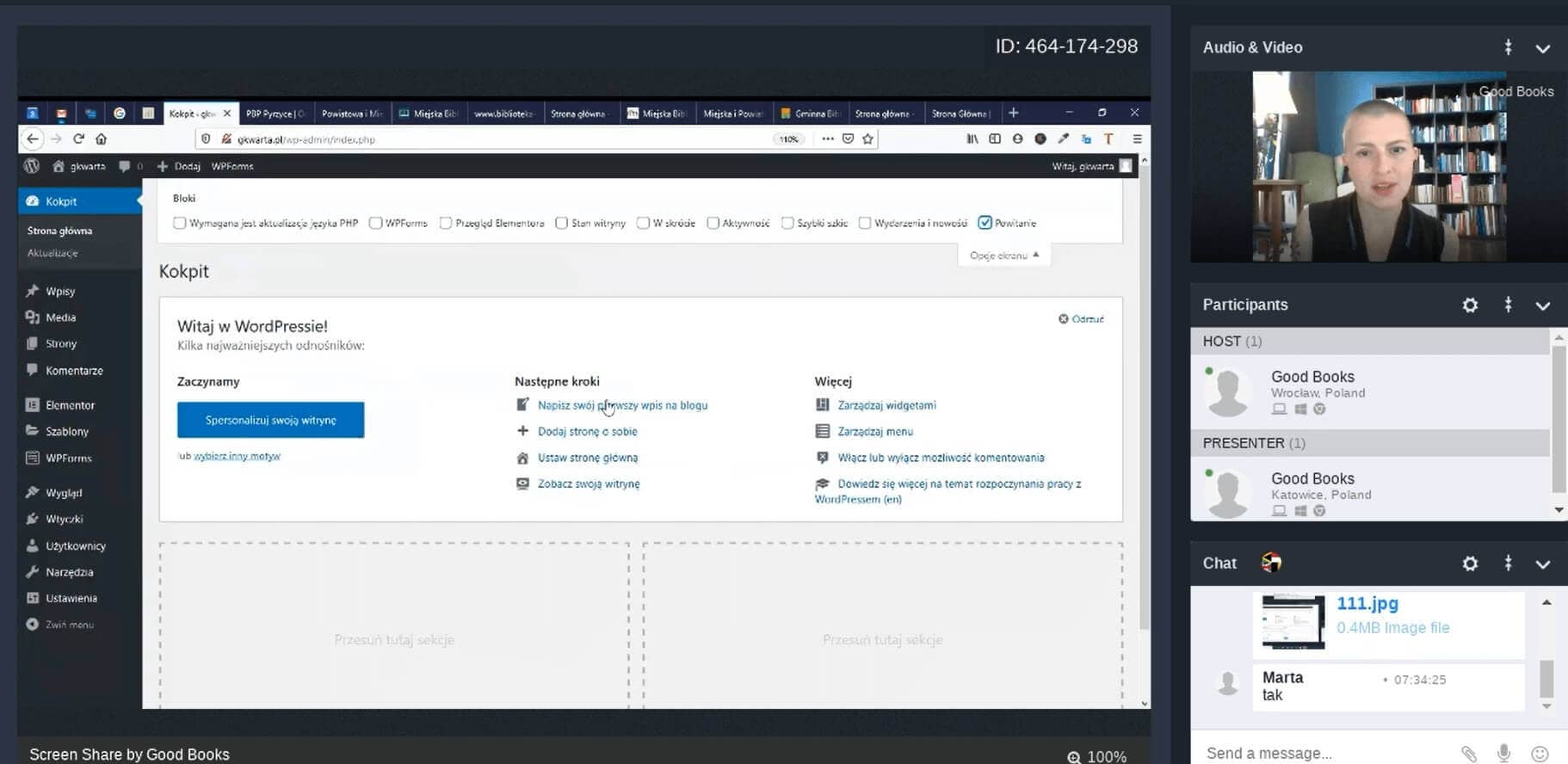Open WPForms in the WordPress sidebar

pyautogui.click(x=69, y=458)
